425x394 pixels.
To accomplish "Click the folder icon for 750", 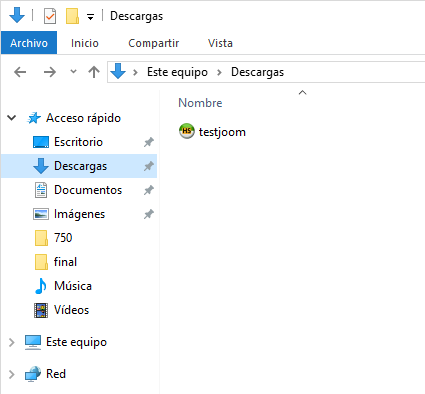I will pyautogui.click(x=41, y=238).
